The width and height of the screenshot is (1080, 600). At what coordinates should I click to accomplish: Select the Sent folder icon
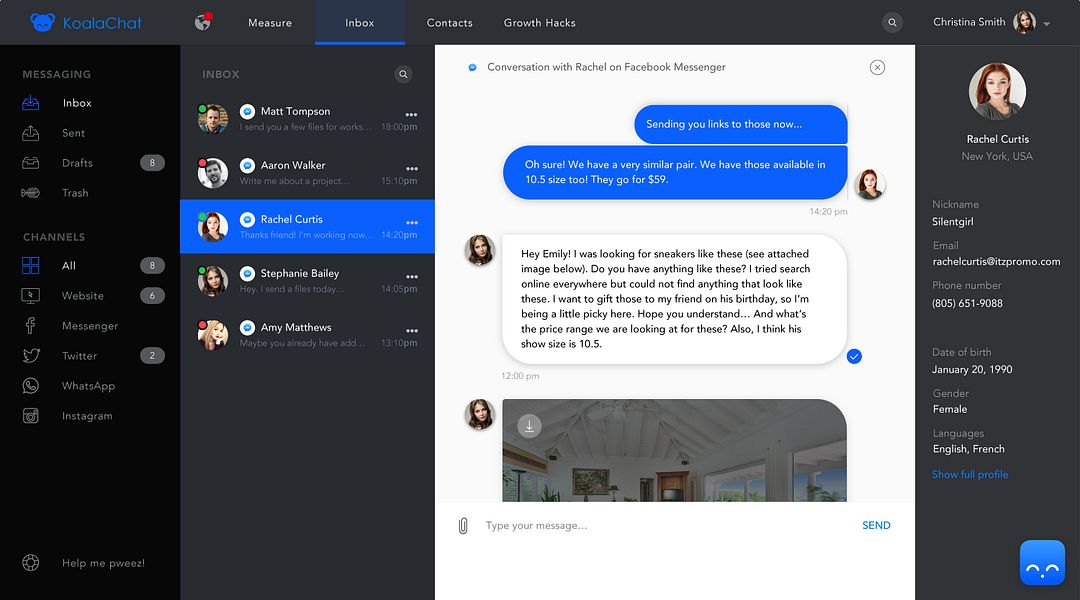point(30,133)
